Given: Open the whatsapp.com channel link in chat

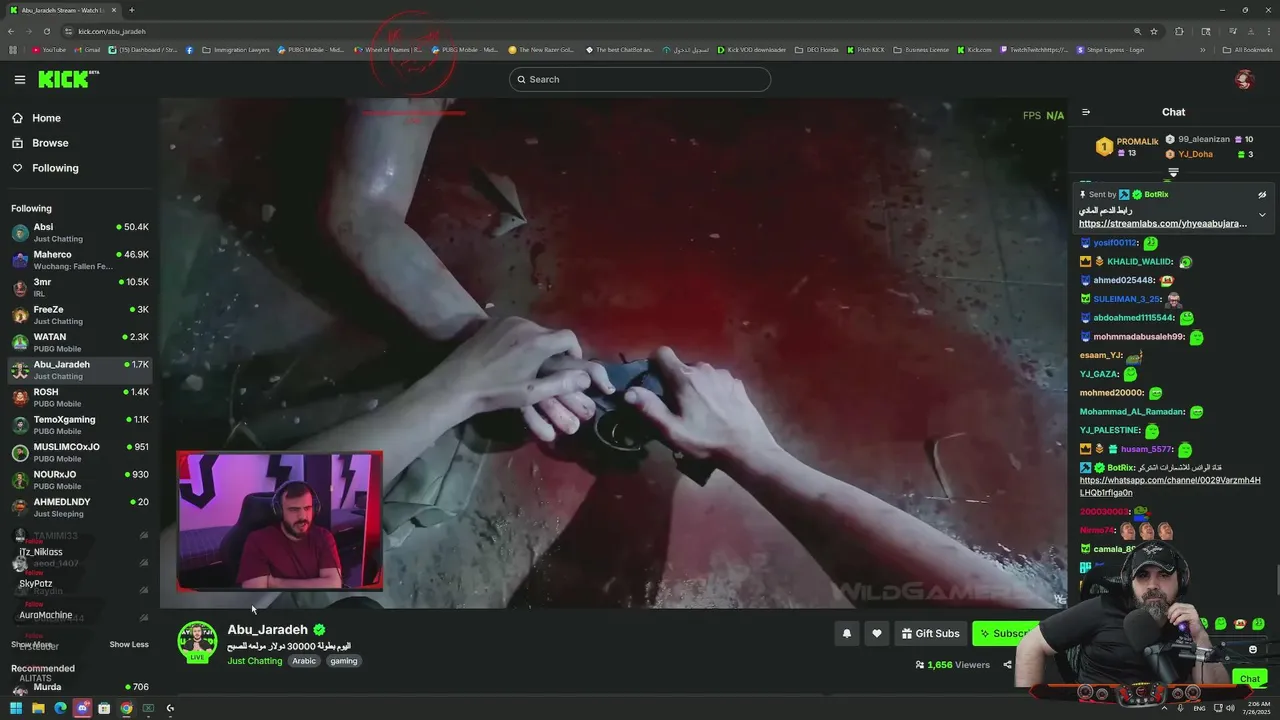Looking at the screenshot, I should point(1170,486).
